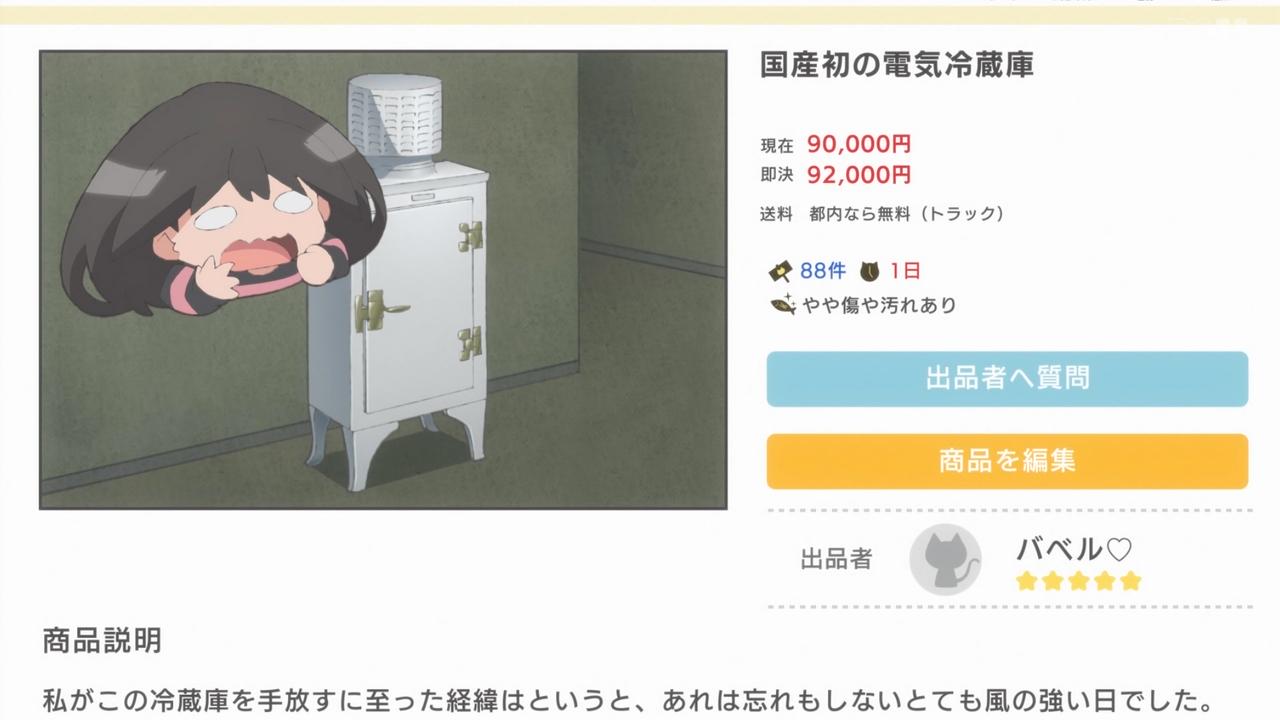Image resolution: width=1280 pixels, height=720 pixels.
Task: Open the seller's cat avatar icon
Action: (x=945, y=560)
